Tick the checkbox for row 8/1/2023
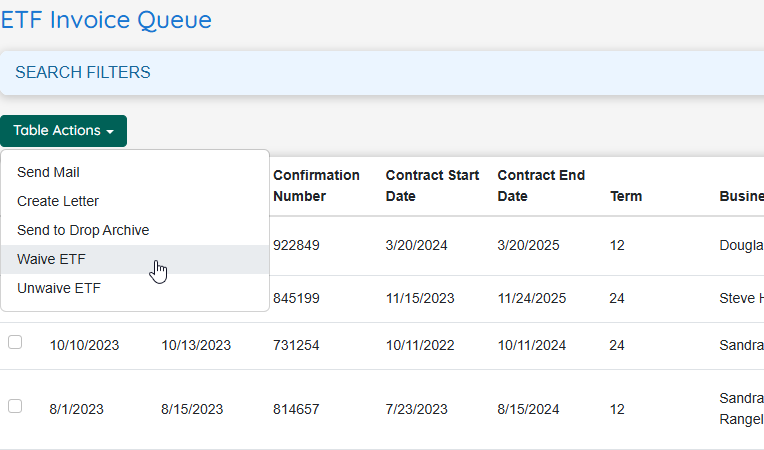764x450 pixels. tap(15, 406)
